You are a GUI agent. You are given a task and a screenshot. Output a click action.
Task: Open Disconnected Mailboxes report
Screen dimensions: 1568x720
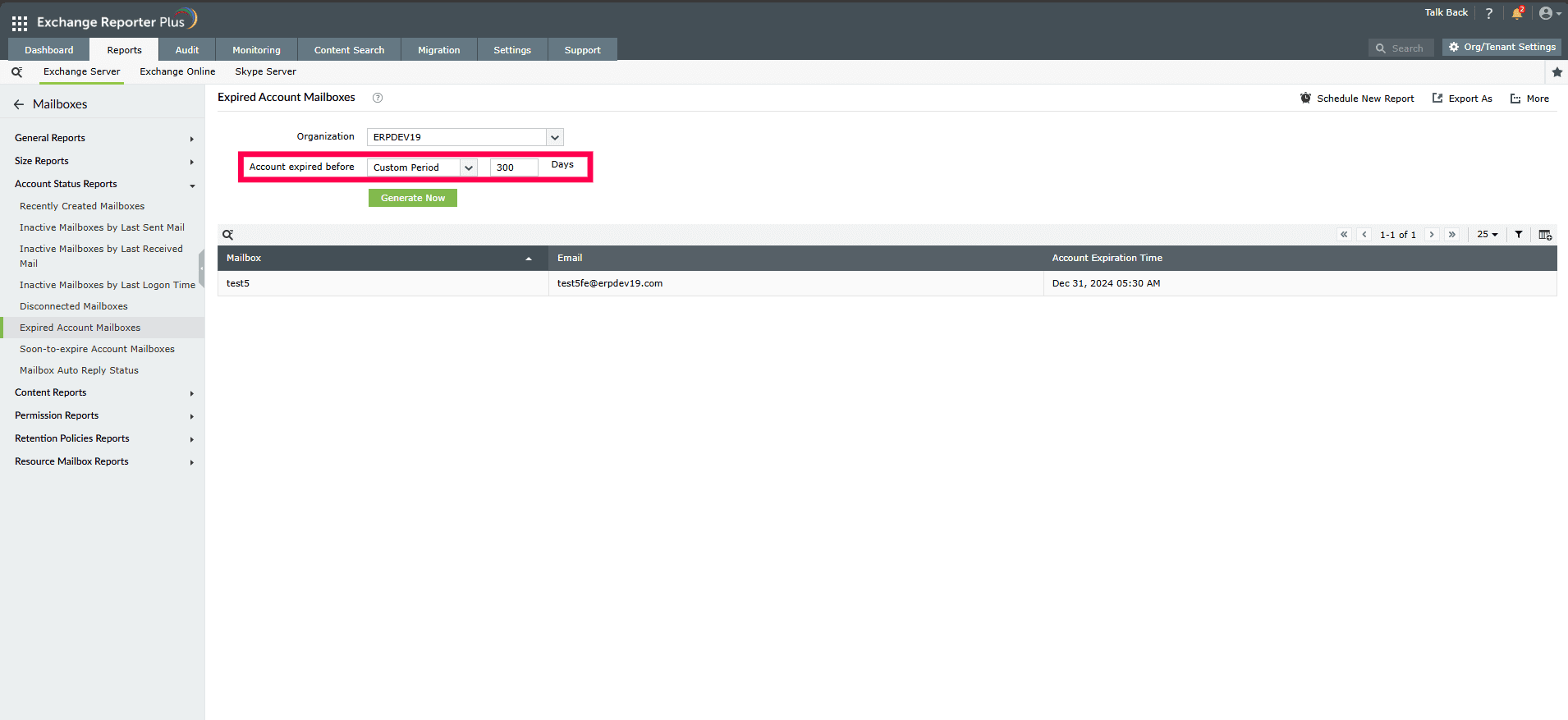74,306
